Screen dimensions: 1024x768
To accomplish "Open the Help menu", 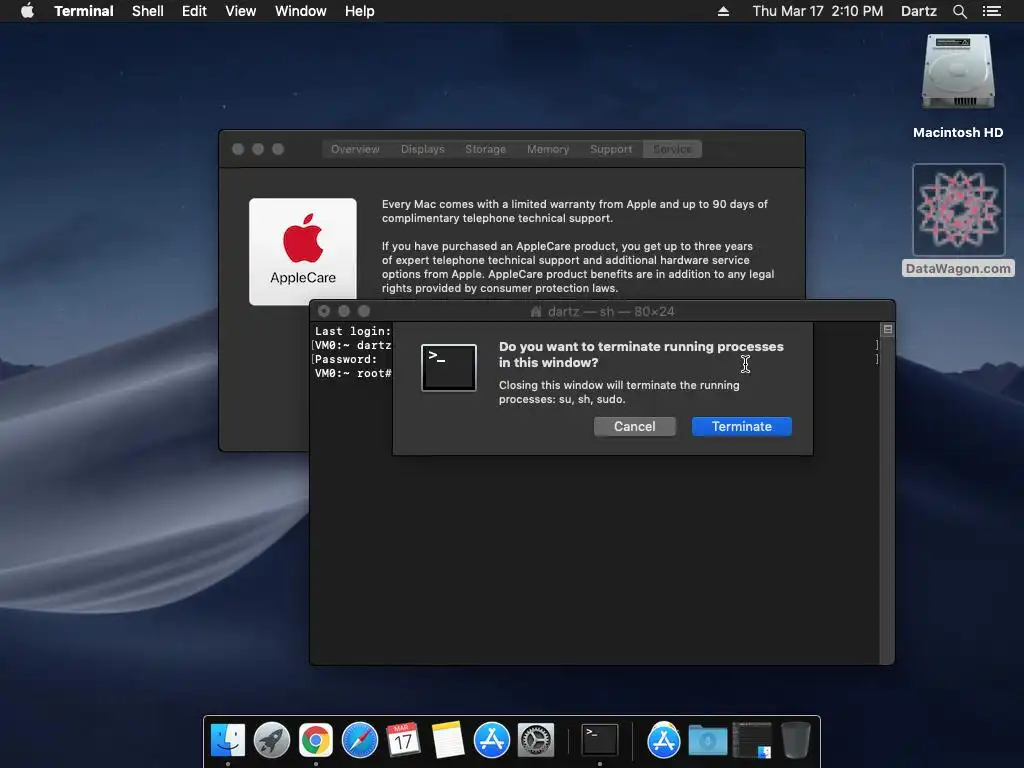I will coord(360,11).
